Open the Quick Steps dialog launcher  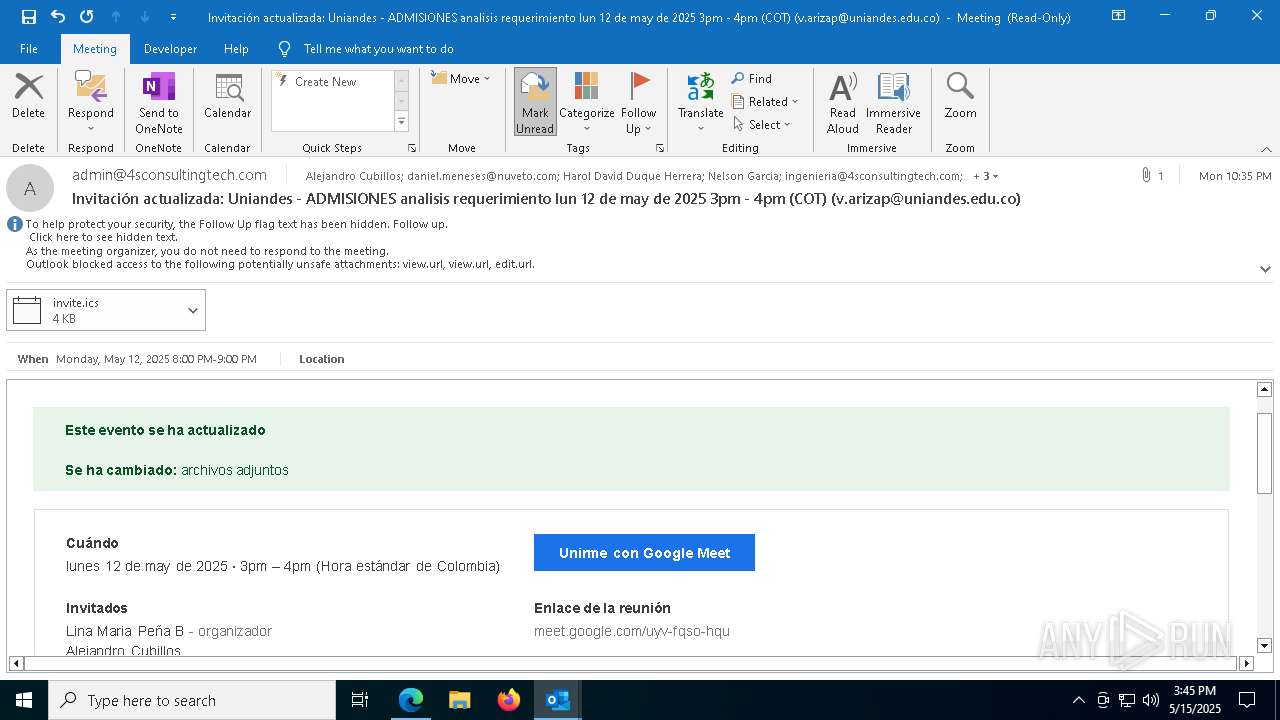tap(412, 148)
